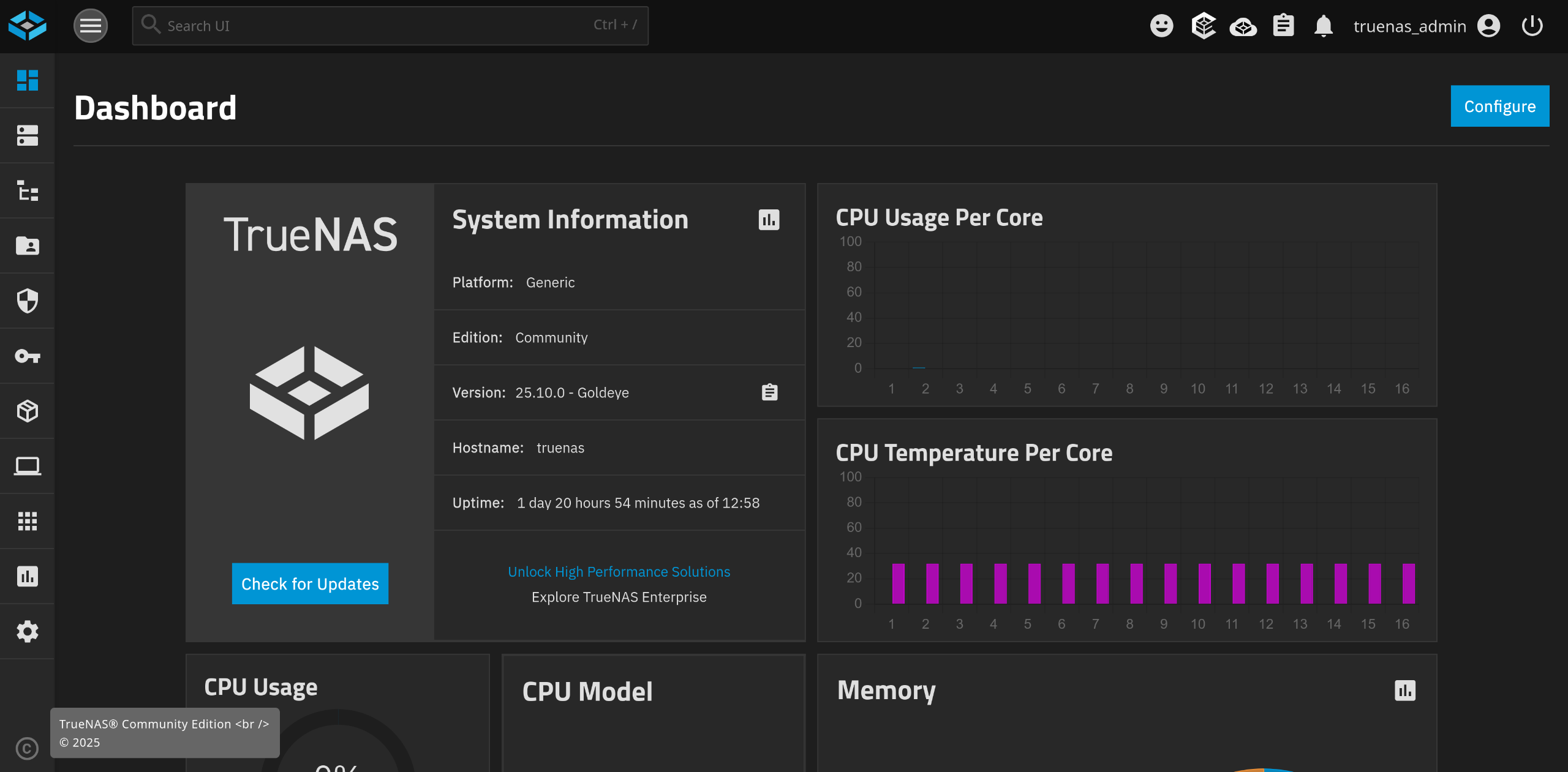This screenshot has width=1568, height=772.
Task: Open Datasets tree icon in sidebar
Action: (27, 191)
